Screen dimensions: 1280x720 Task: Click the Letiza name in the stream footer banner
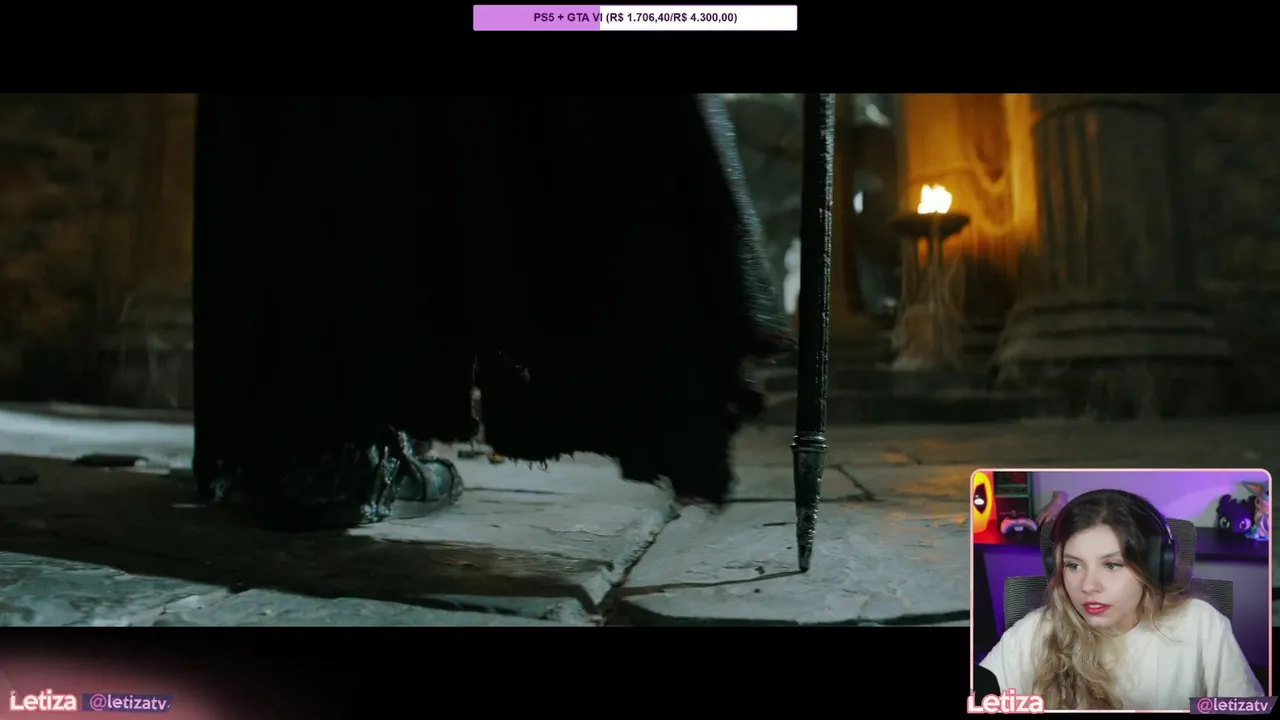tap(43, 702)
